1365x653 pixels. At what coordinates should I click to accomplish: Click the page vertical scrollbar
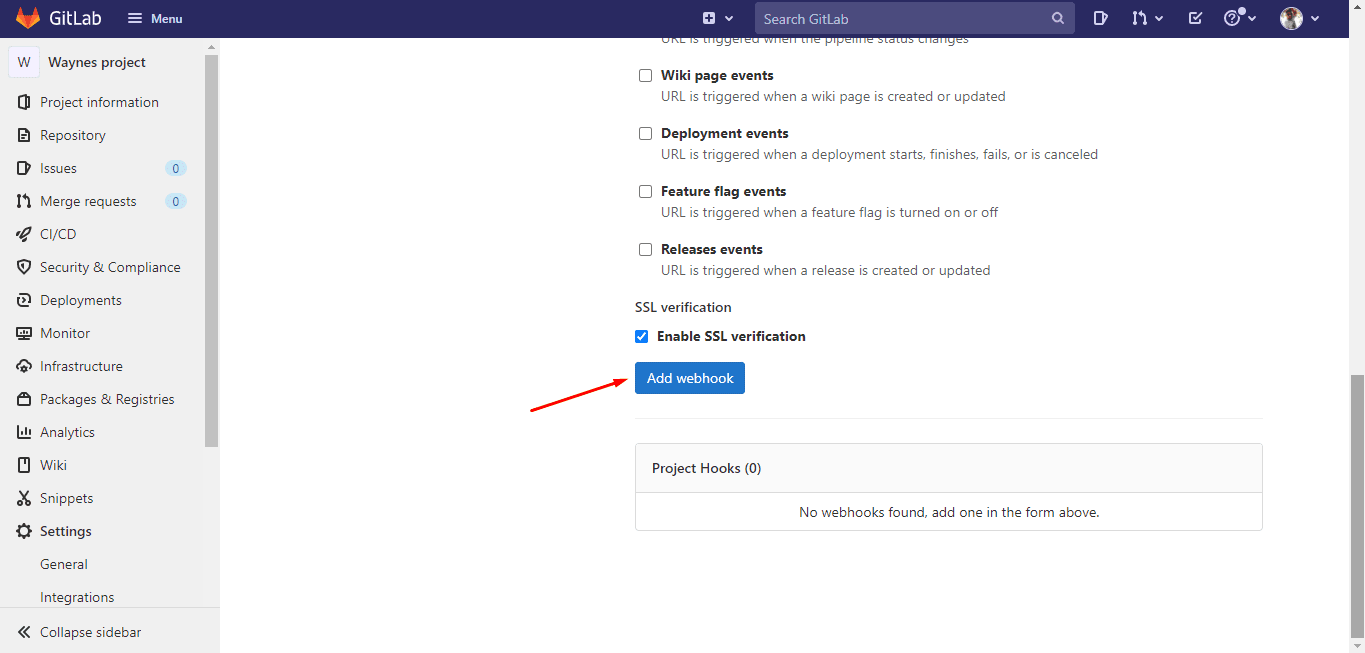coord(1357,500)
